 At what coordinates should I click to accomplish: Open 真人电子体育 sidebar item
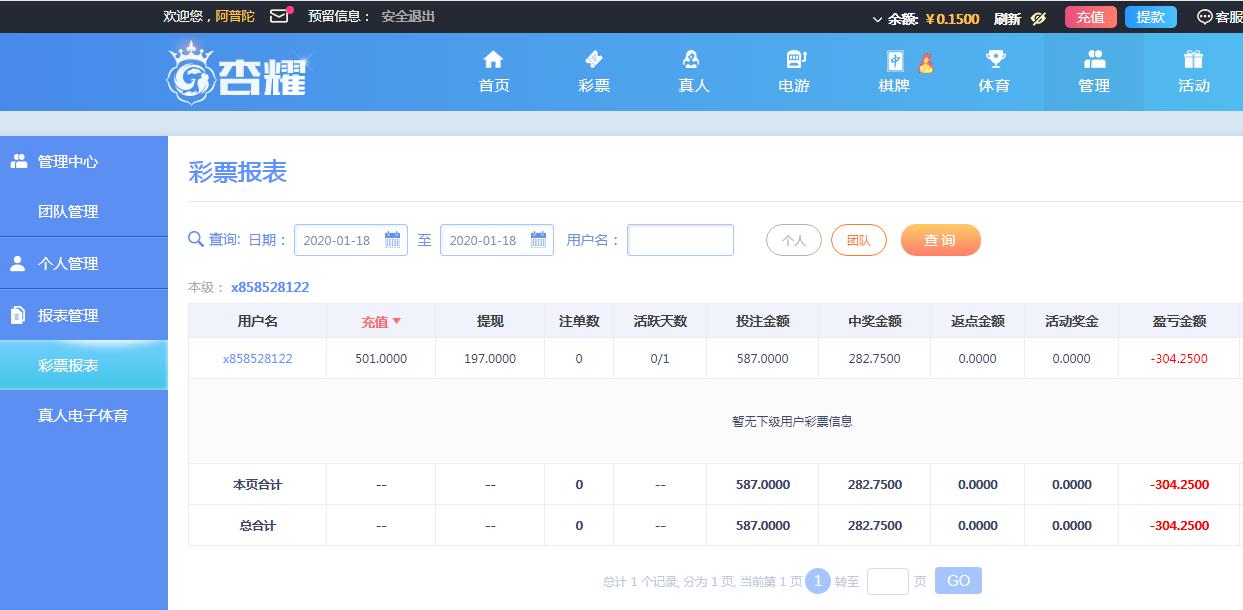[83, 415]
